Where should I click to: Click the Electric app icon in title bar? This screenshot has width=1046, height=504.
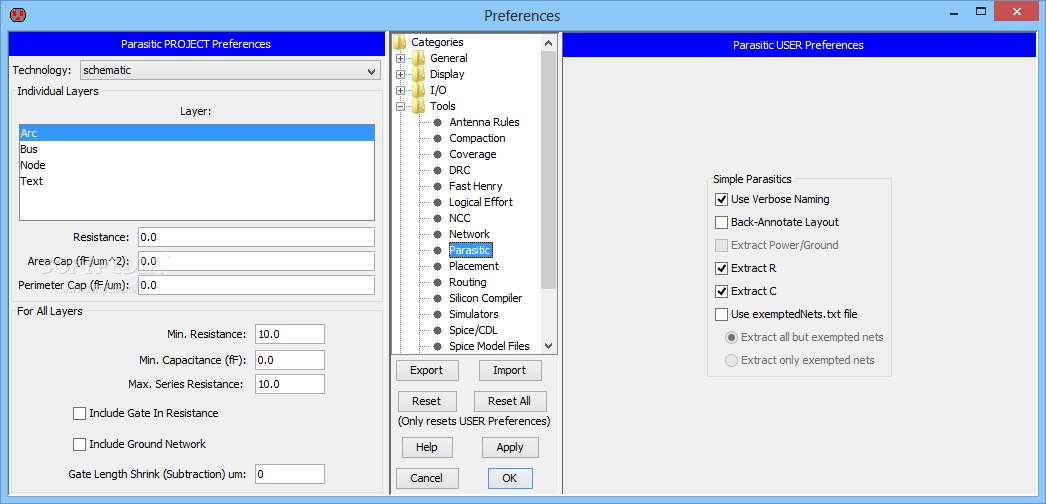point(19,13)
